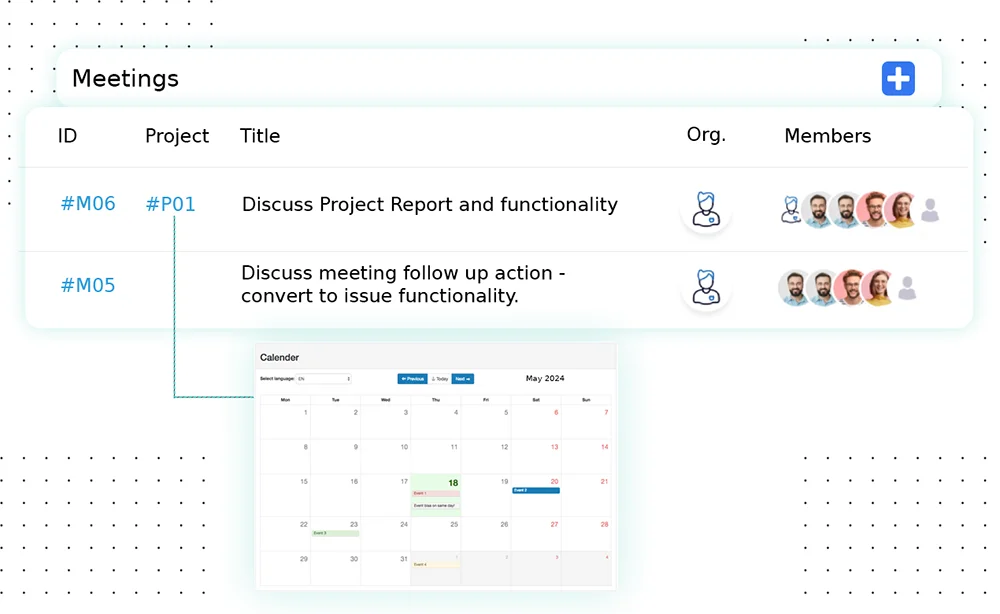Select the grey placeholder avatar in #M05 members
The image size is (1000, 614).
point(907,286)
